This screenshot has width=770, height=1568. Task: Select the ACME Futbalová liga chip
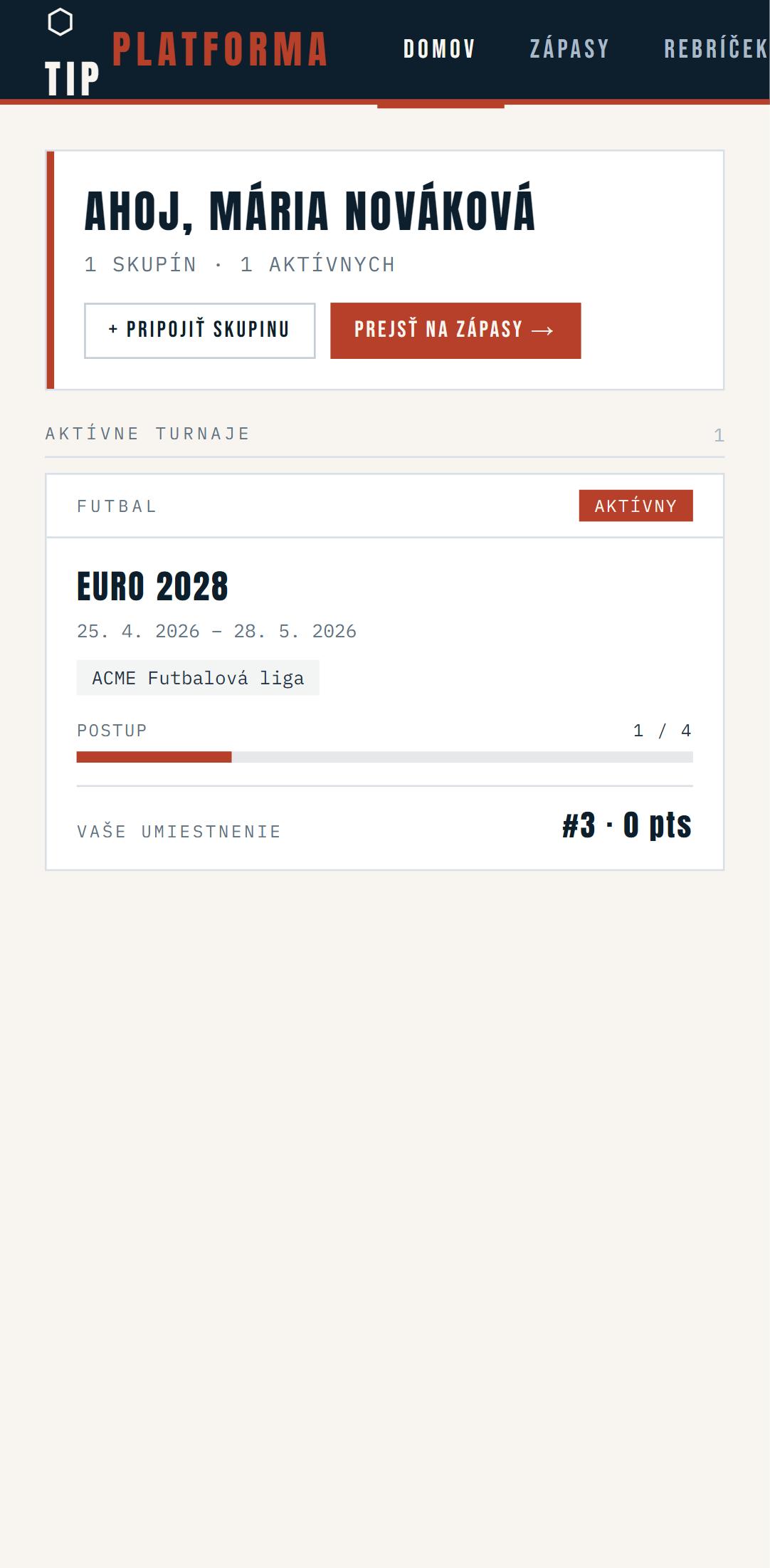tap(198, 678)
